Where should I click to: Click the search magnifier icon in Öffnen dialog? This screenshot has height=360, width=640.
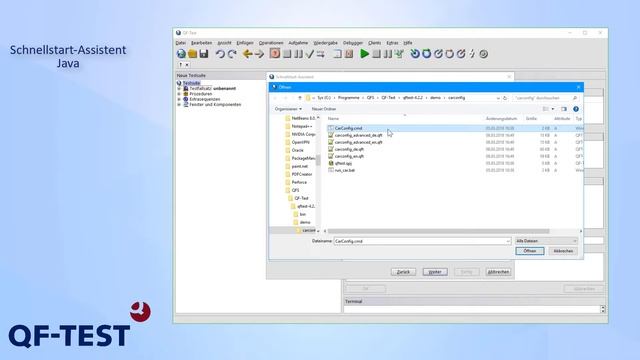pos(575,98)
